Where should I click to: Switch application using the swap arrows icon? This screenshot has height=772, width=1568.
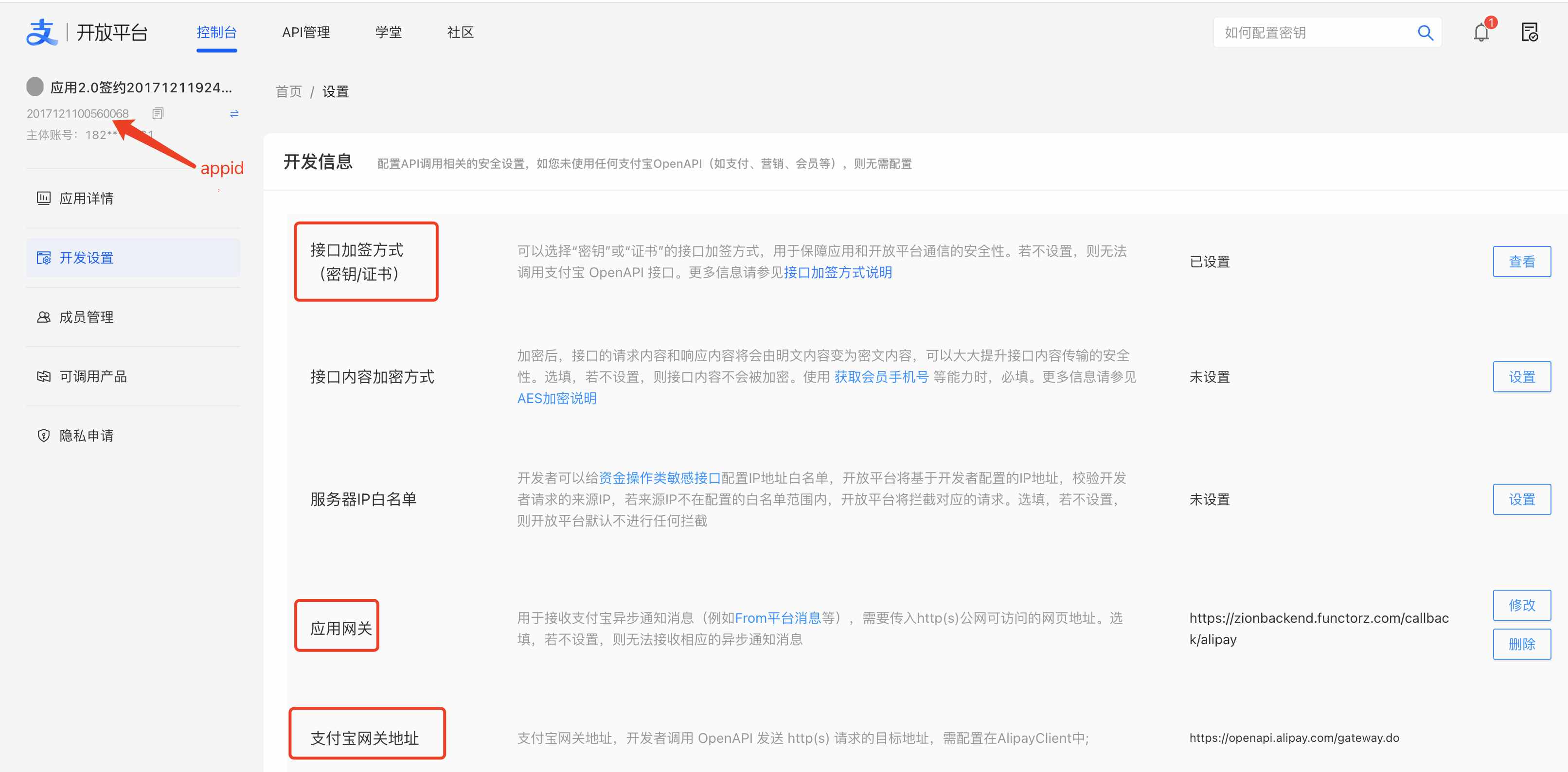(234, 114)
